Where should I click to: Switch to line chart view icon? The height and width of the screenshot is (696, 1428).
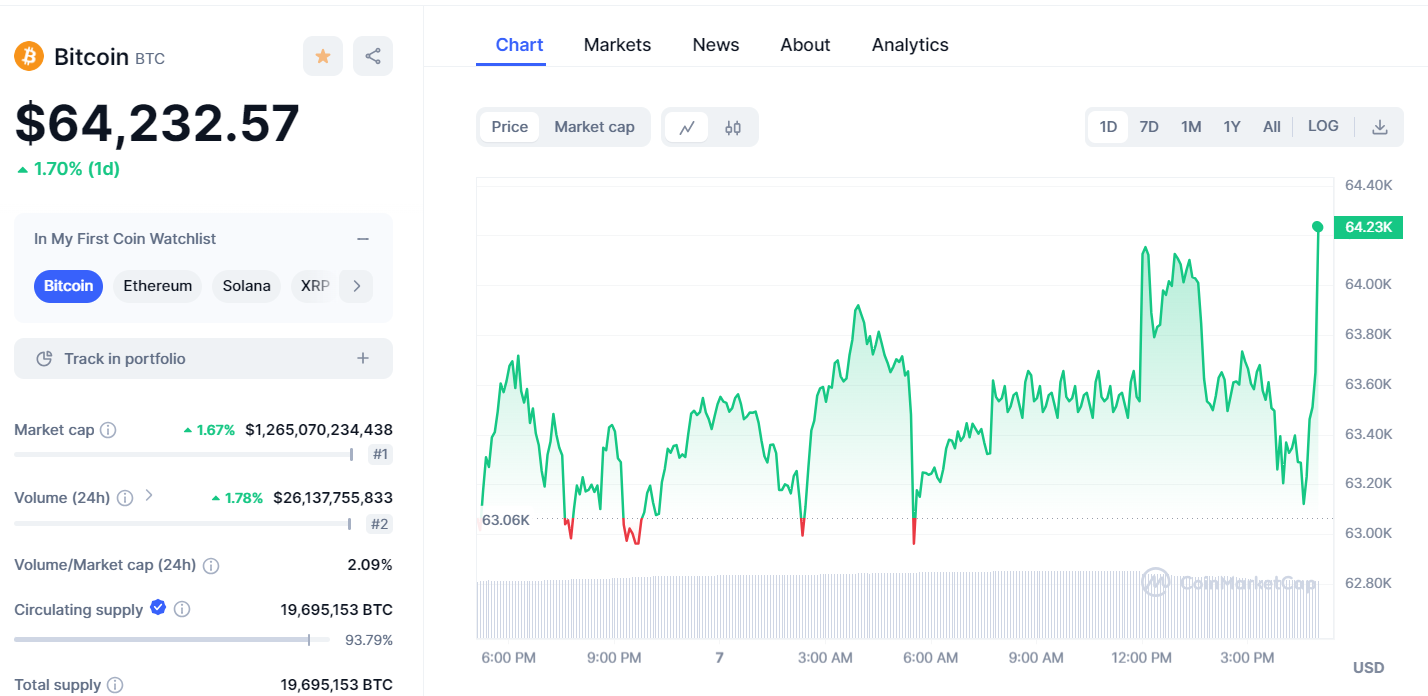coord(687,127)
